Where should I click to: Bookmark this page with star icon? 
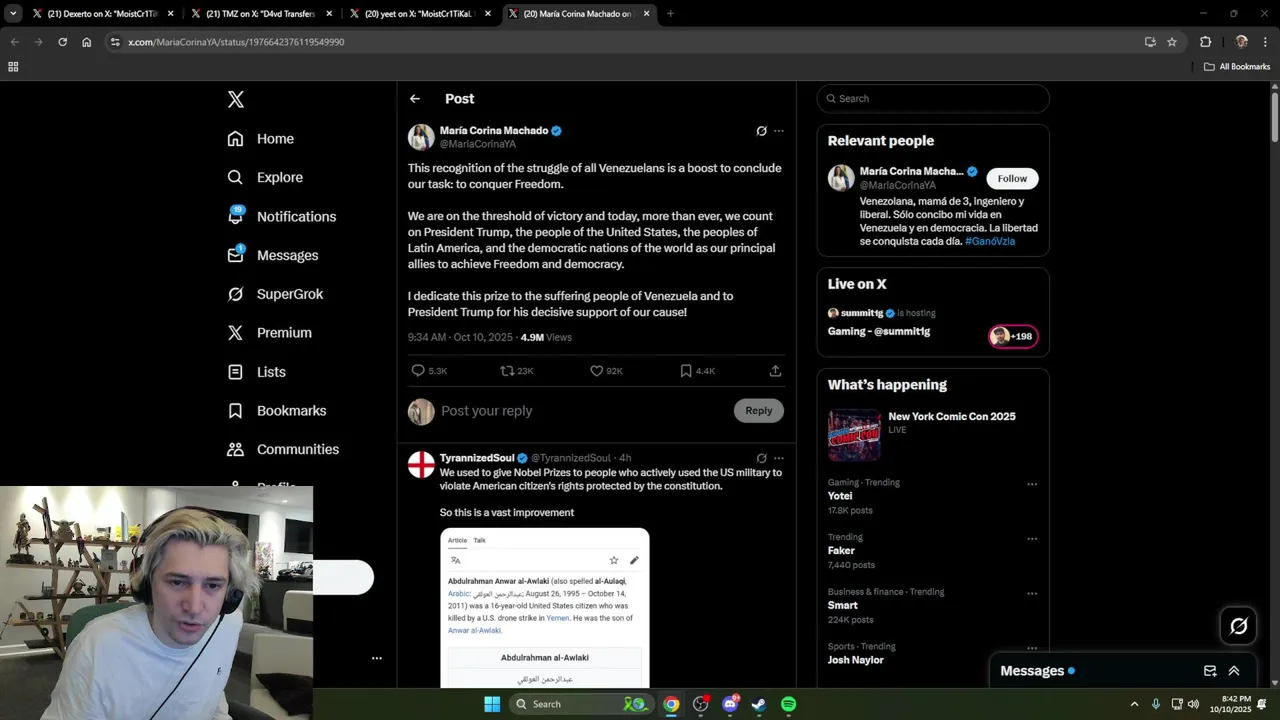pyautogui.click(x=1172, y=42)
